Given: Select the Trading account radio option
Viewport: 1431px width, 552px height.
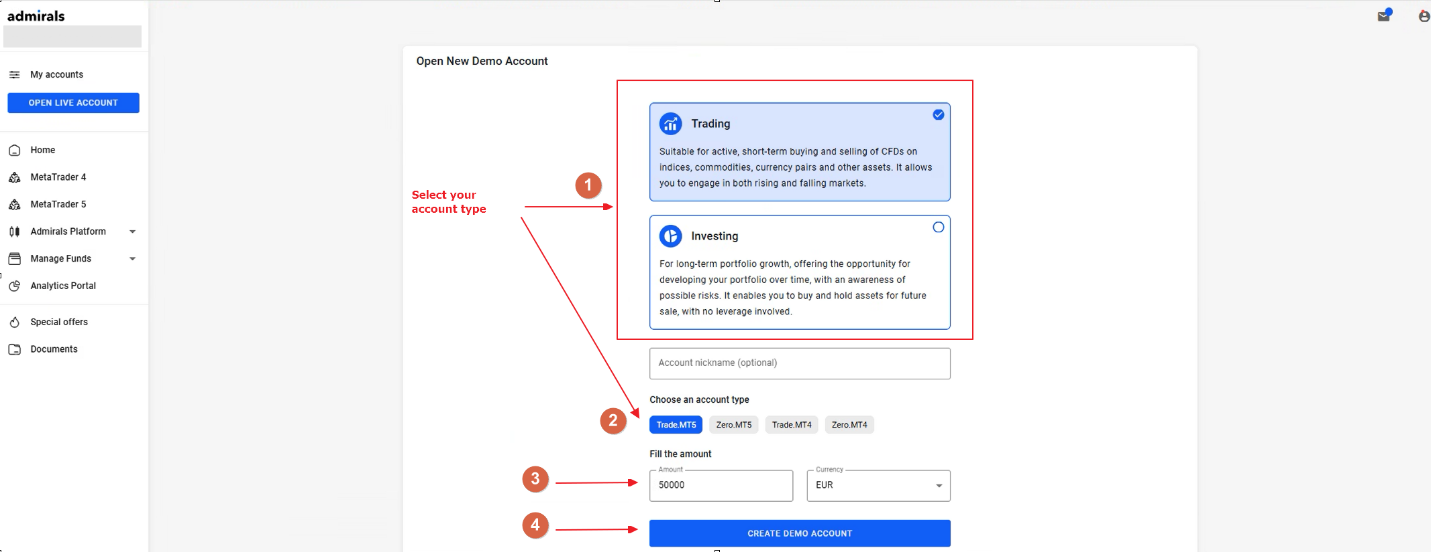Looking at the screenshot, I should click(x=938, y=115).
